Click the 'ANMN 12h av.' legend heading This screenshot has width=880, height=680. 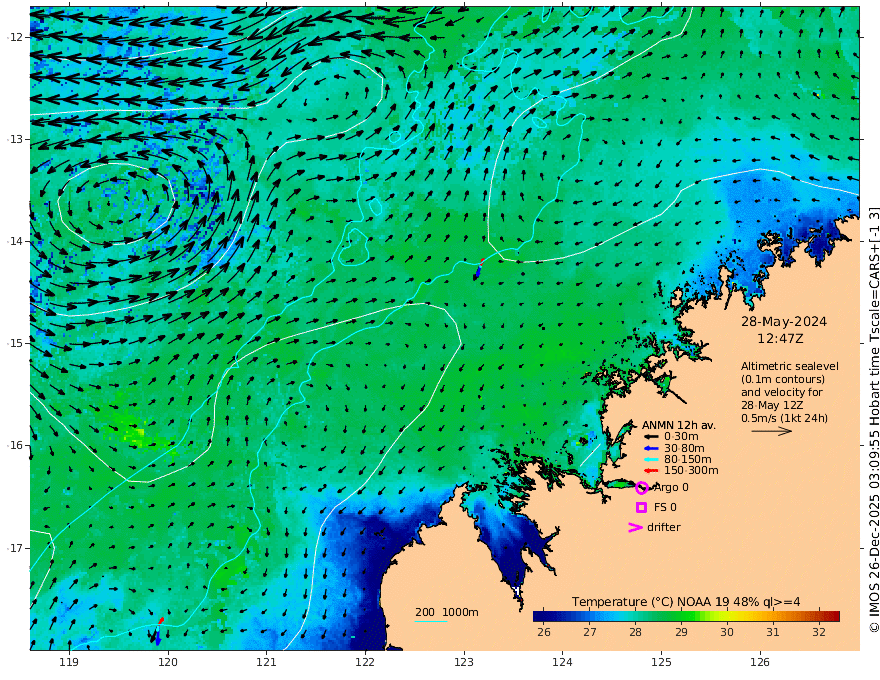[679, 425]
